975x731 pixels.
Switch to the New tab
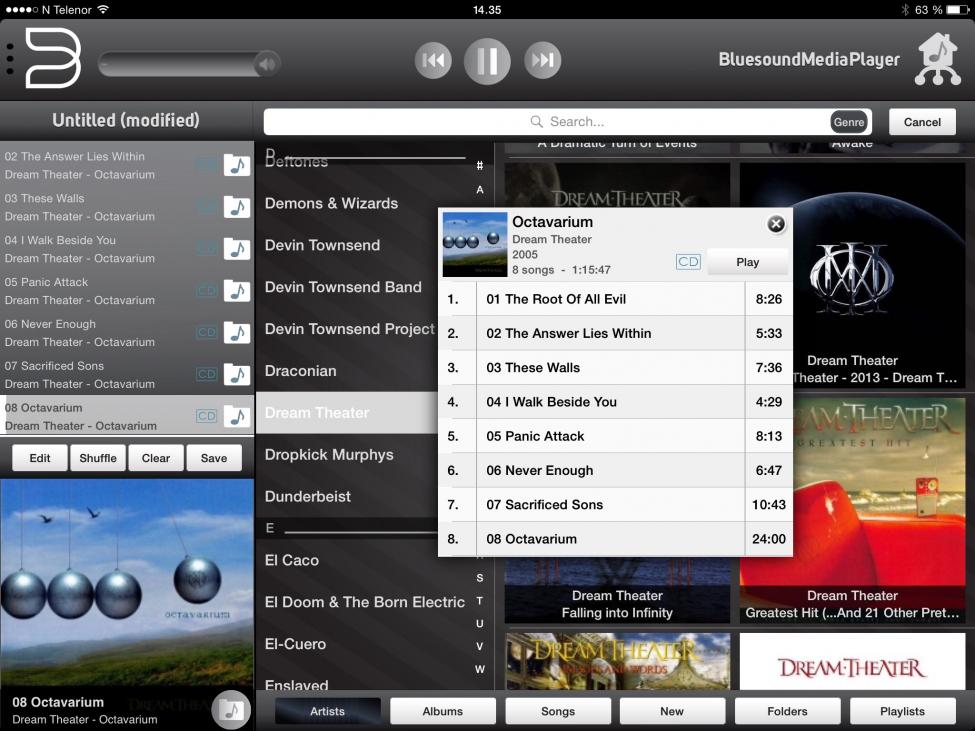pyautogui.click(x=672, y=711)
